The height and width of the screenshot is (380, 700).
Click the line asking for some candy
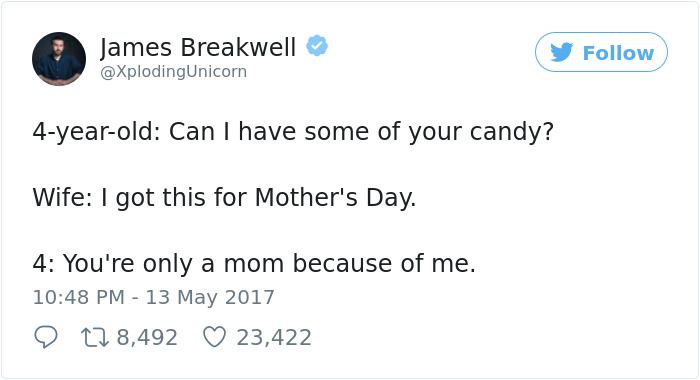point(293,132)
